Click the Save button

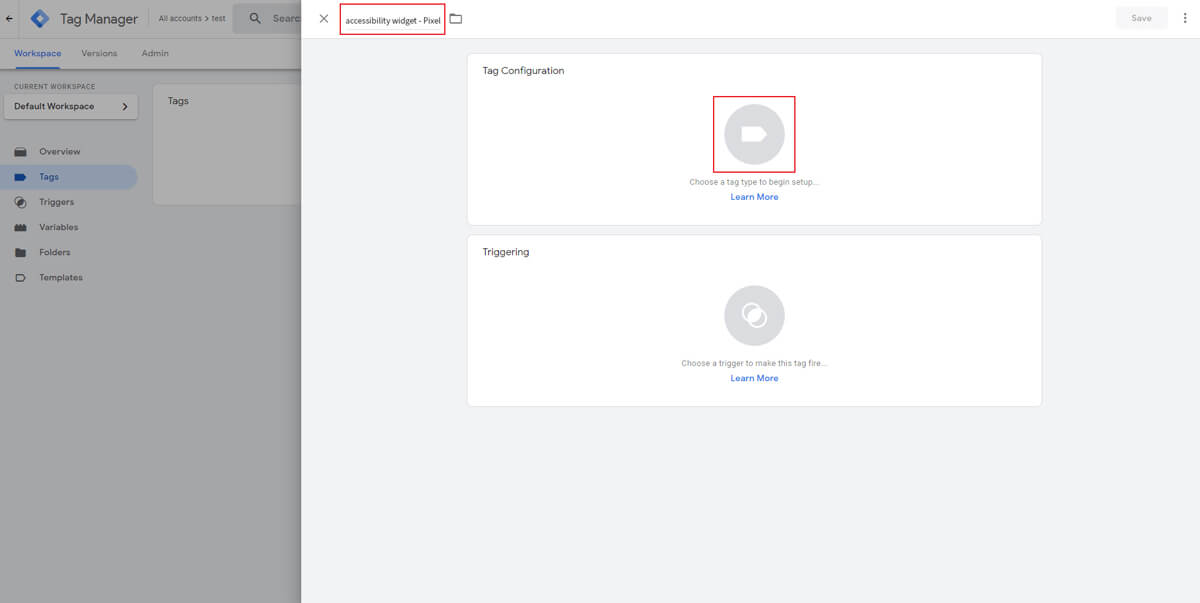pos(1141,18)
